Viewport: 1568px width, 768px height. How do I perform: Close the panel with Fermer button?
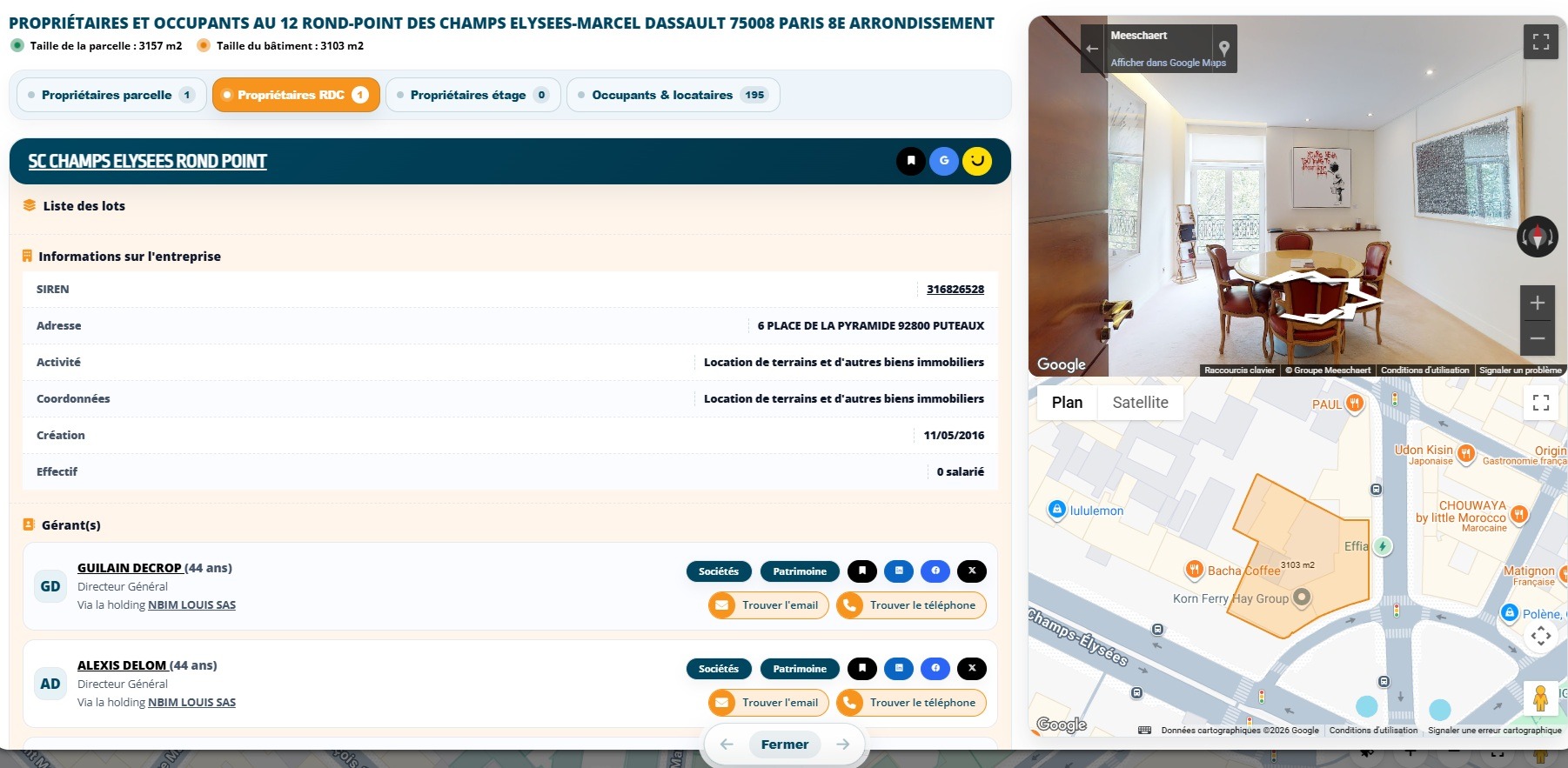pyautogui.click(x=785, y=745)
